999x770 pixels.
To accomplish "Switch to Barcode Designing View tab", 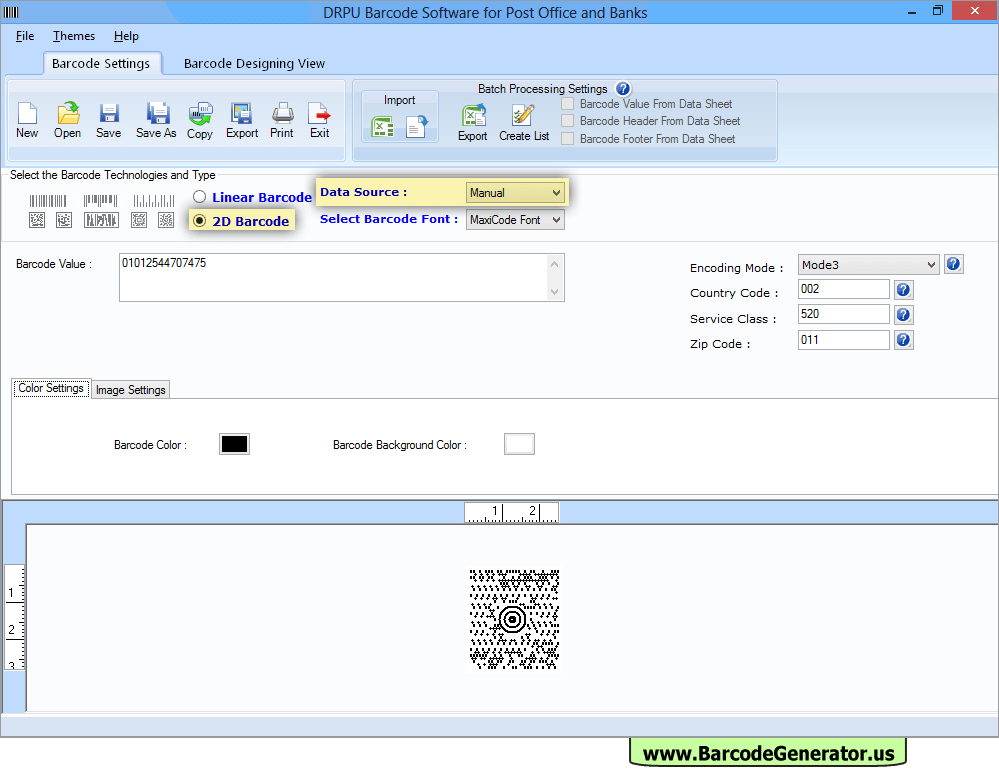I will [254, 63].
